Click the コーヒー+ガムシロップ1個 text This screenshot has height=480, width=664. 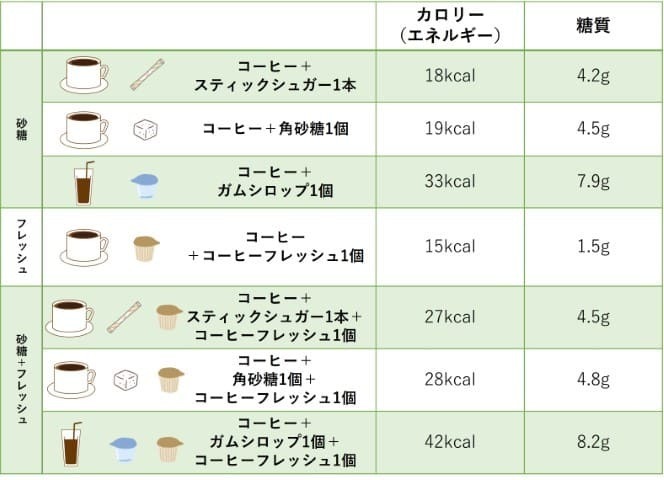tap(279, 181)
